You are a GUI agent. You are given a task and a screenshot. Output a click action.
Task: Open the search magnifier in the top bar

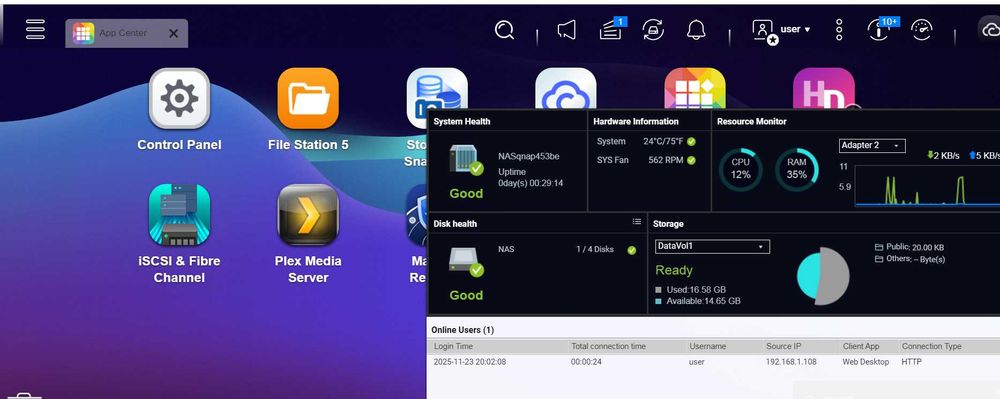tap(504, 30)
